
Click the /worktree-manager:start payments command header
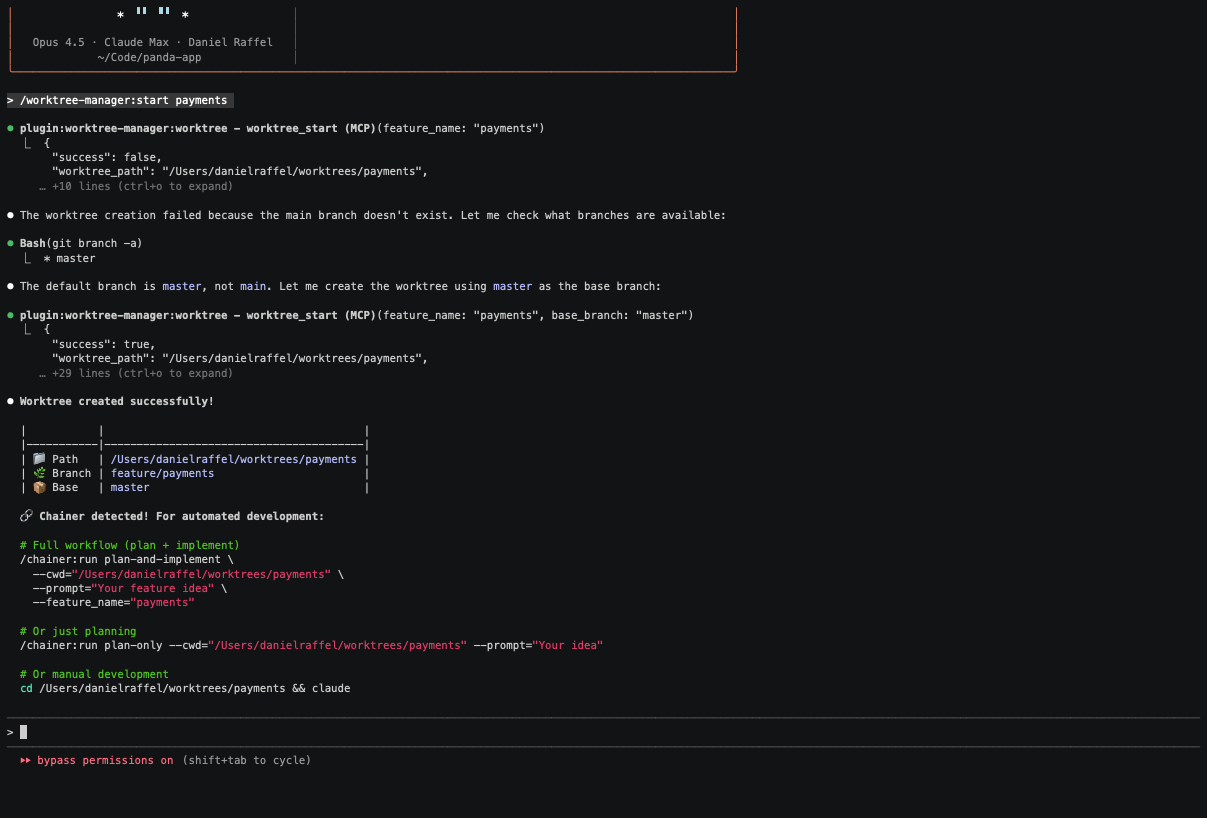tap(118, 100)
